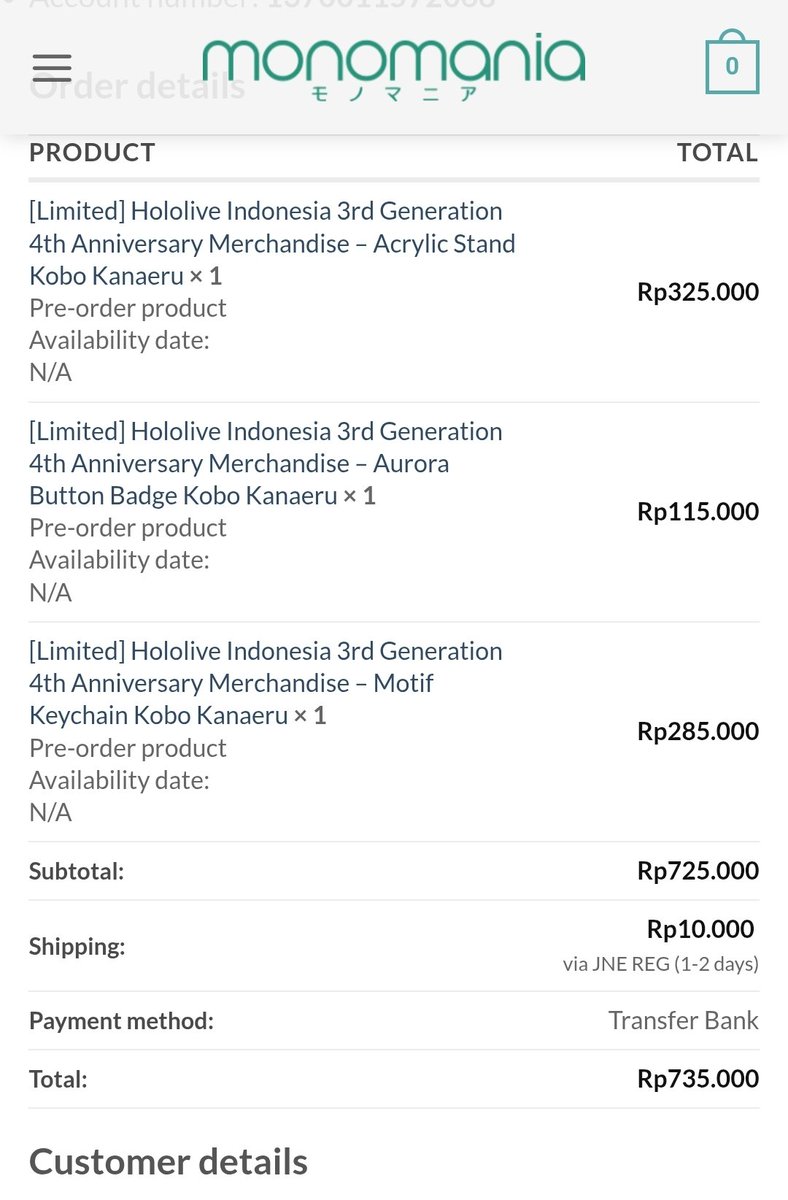788x1200 pixels.
Task: Click the TOTAL column header
Action: 718,152
